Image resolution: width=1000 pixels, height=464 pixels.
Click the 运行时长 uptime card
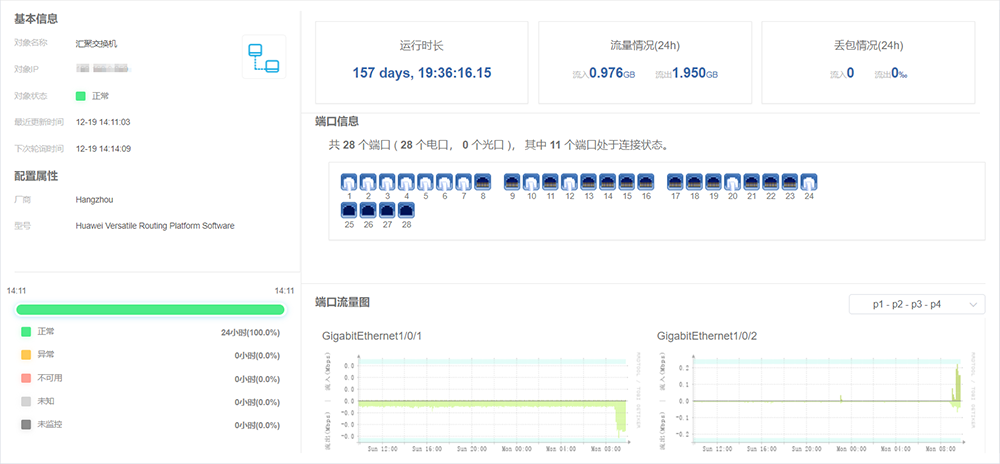pyautogui.click(x=422, y=62)
